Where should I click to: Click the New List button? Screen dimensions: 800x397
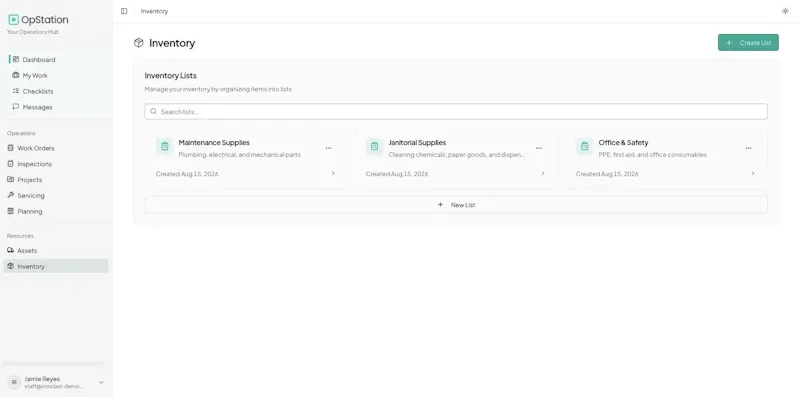click(x=456, y=205)
